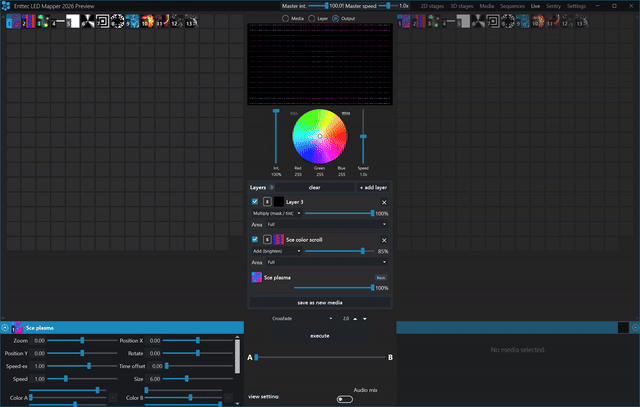640x407 pixels.
Task: Open 3D stages tab
Action: 462,6
